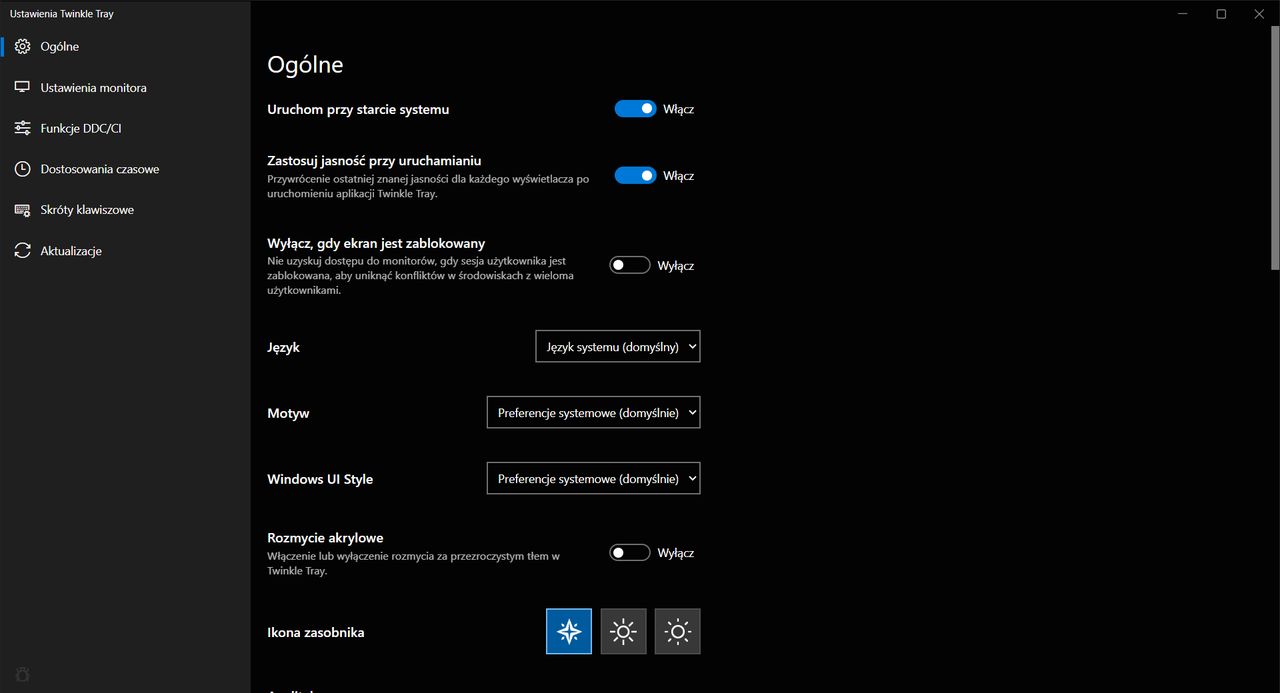The height and width of the screenshot is (693, 1280).
Task: Enable Wyłącz, gdy ekran jest zablokowany switch
Action: (x=630, y=266)
